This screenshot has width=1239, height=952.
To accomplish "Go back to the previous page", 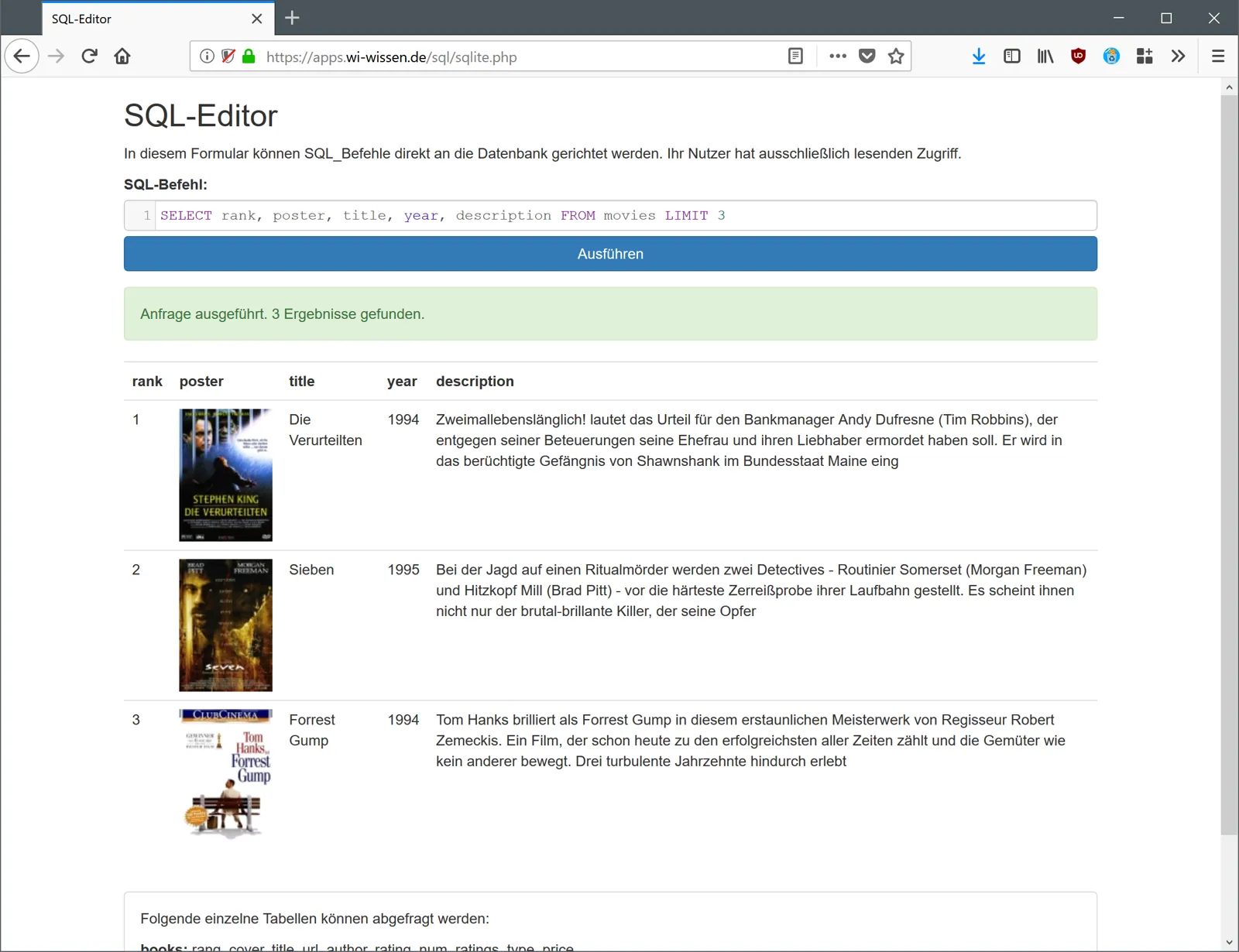I will coord(22,56).
